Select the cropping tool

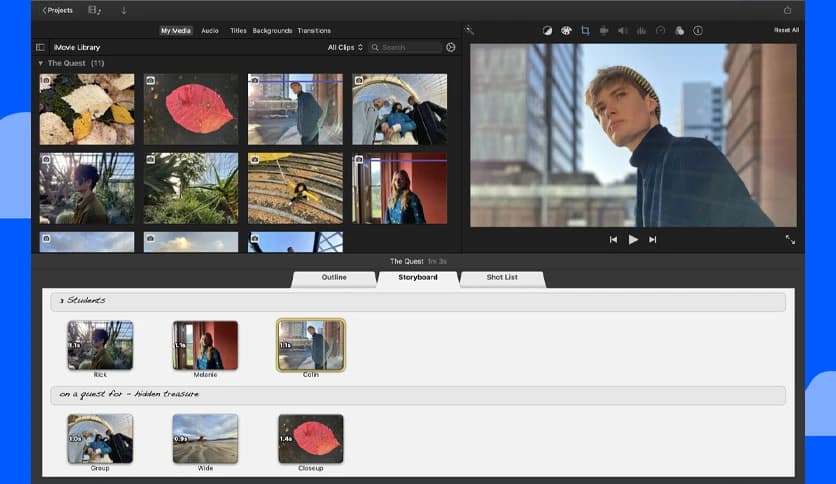click(x=585, y=30)
